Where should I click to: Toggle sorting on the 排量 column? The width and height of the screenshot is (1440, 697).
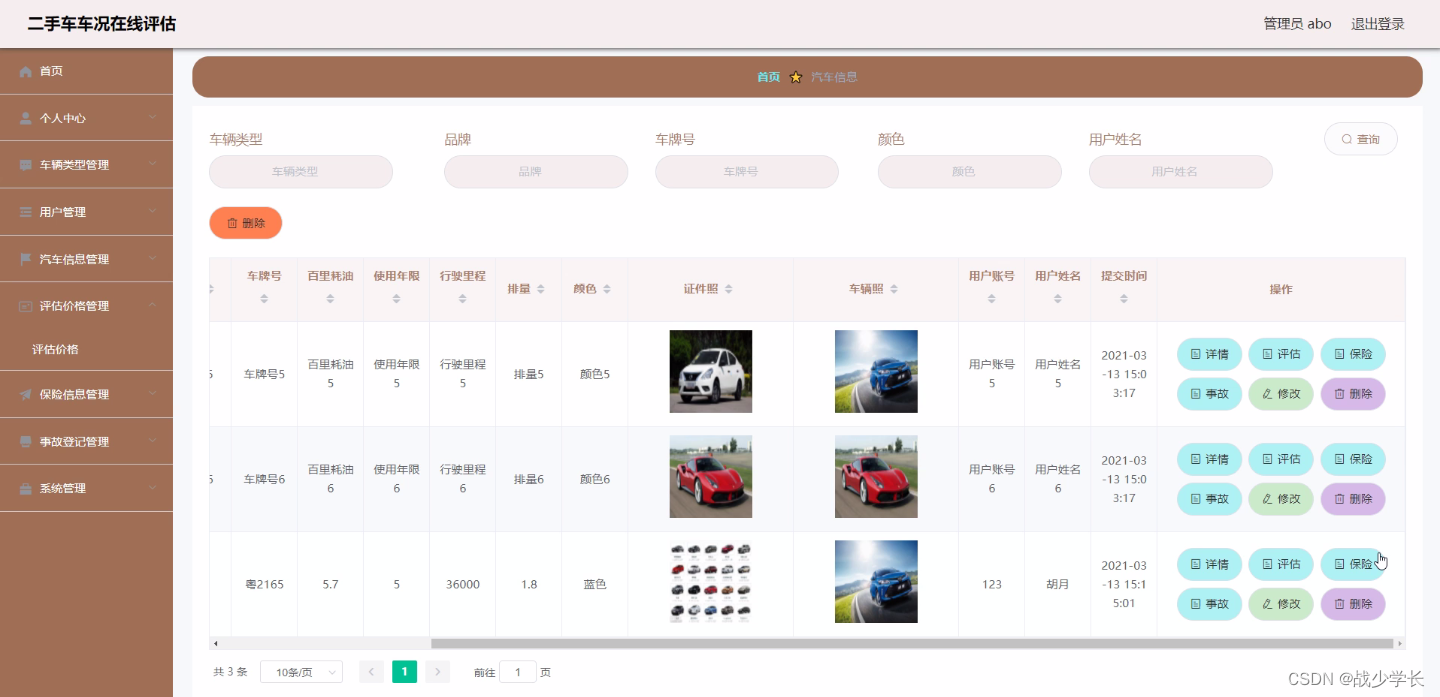click(x=542, y=289)
